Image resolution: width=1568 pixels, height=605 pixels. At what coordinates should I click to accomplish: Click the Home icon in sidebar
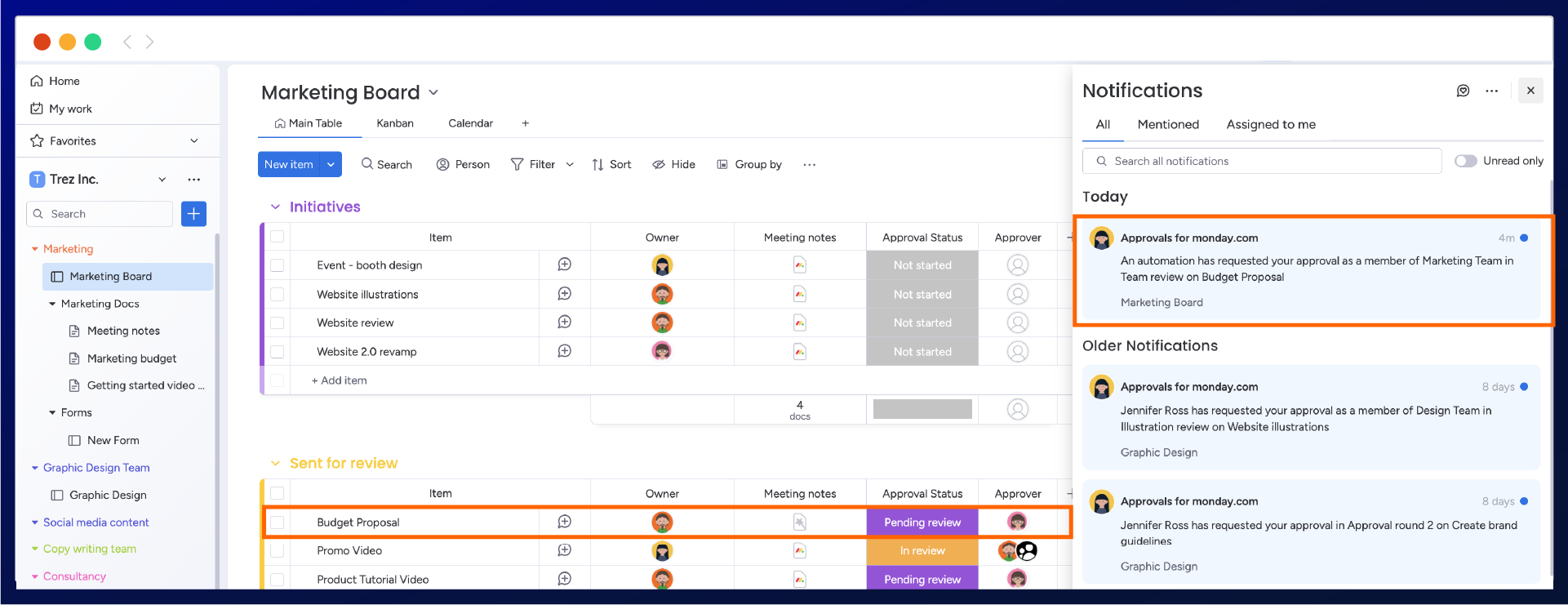(37, 81)
